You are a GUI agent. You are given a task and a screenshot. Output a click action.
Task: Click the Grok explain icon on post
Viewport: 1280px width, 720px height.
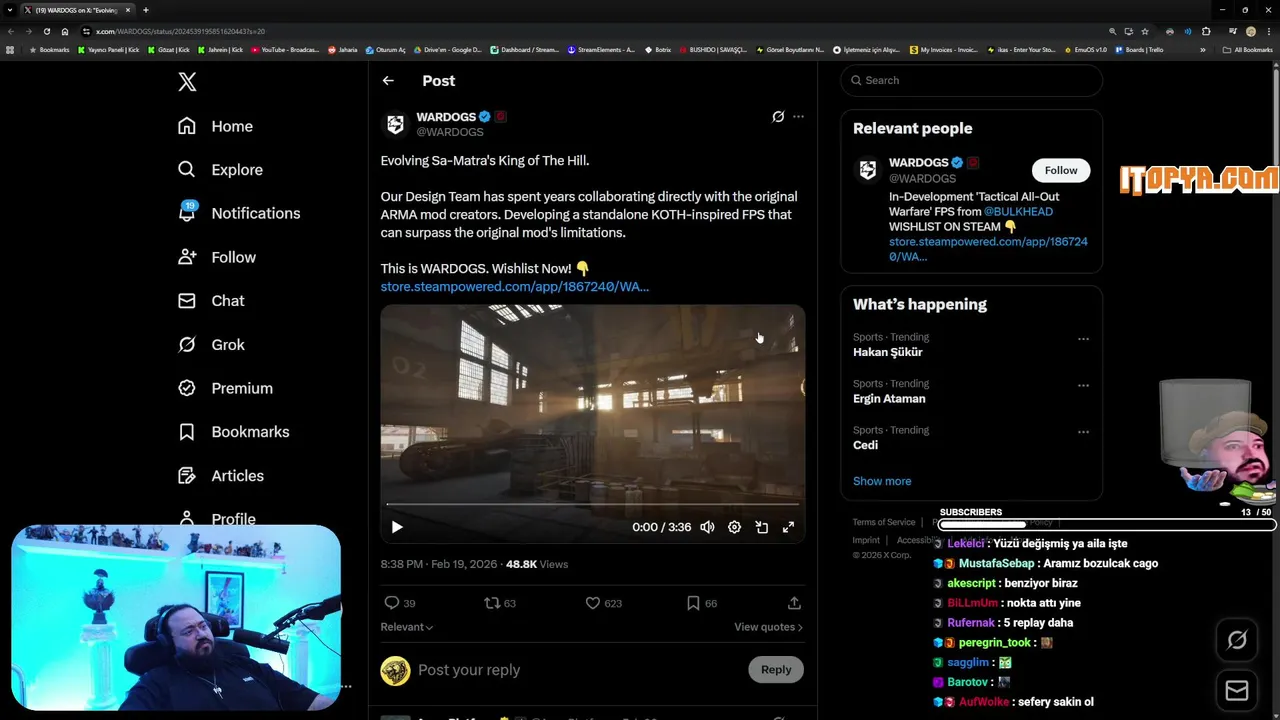click(x=778, y=117)
